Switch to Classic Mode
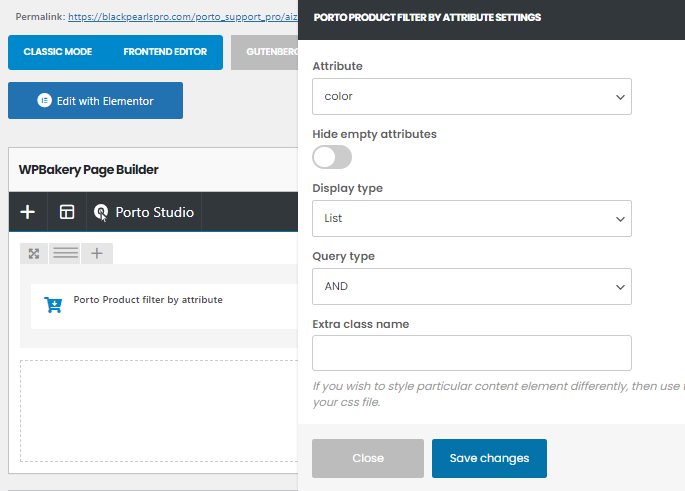The width and height of the screenshot is (685, 491). [x=58, y=52]
